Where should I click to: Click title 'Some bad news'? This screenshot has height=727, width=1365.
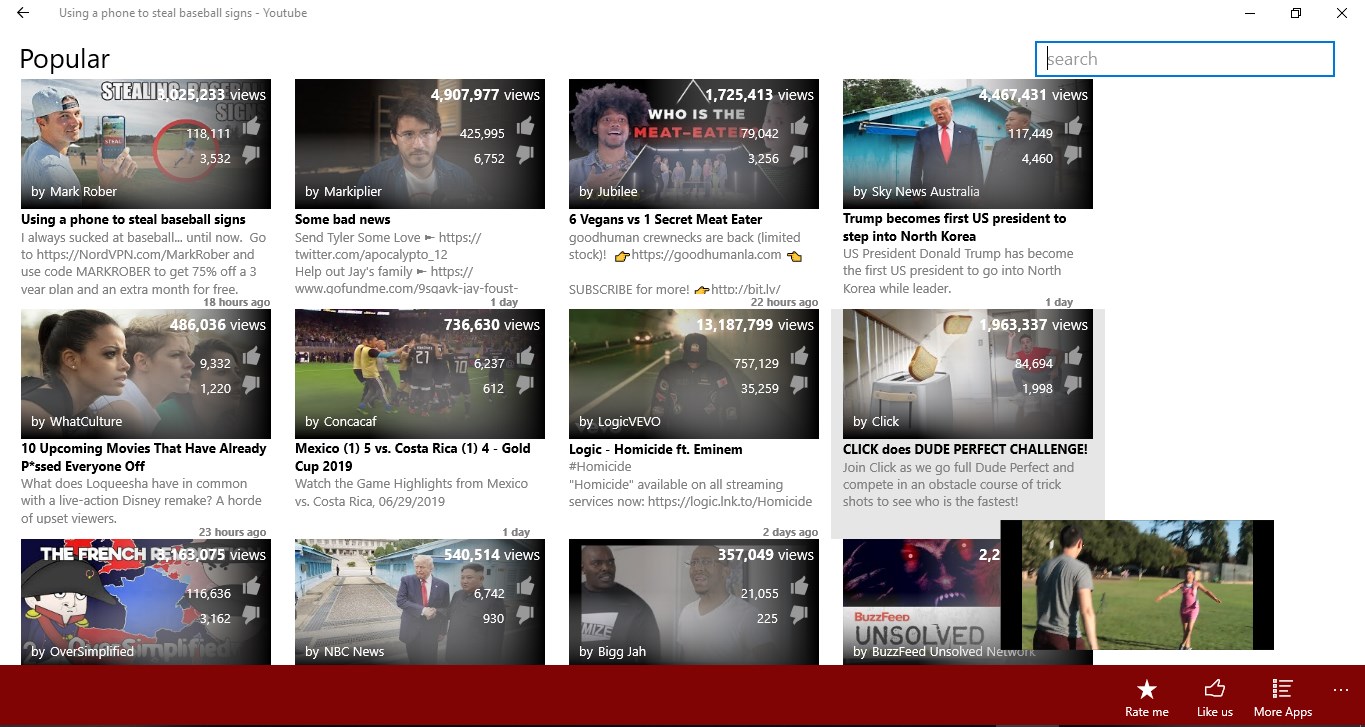click(x=343, y=219)
